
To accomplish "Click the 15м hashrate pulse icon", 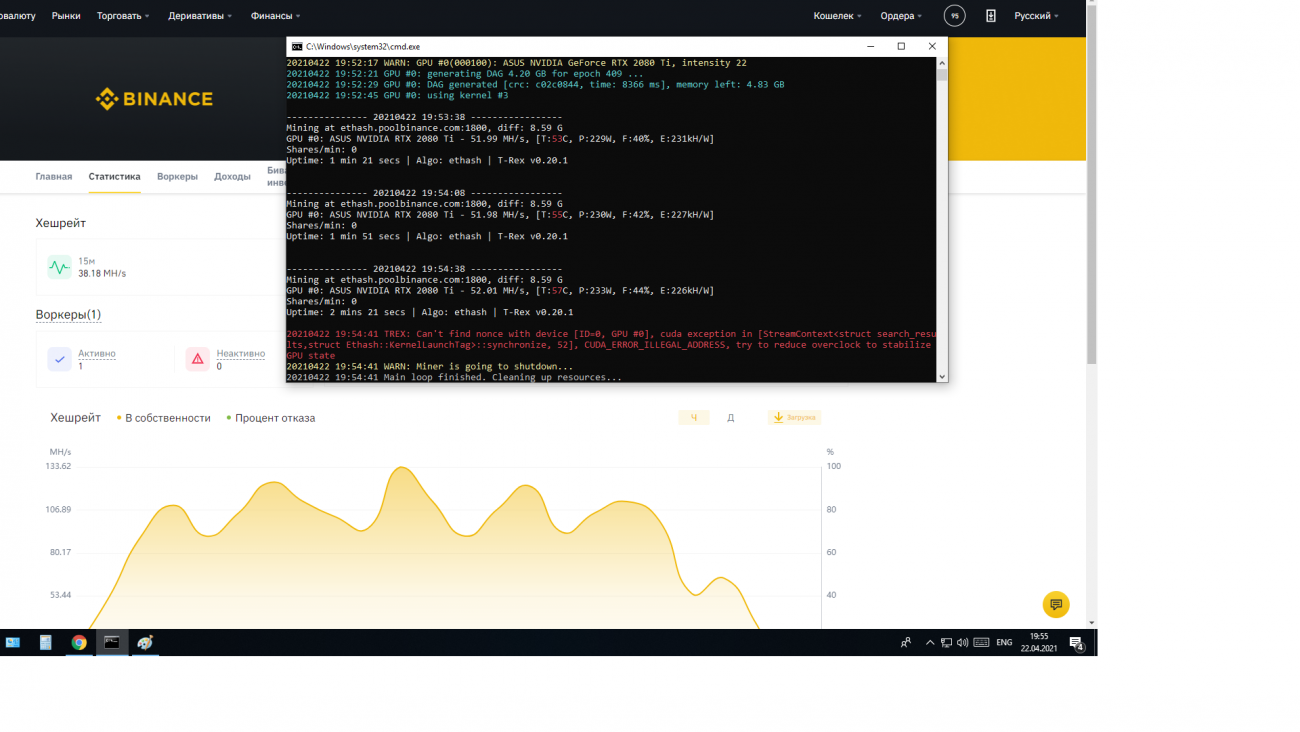I will coord(59,267).
